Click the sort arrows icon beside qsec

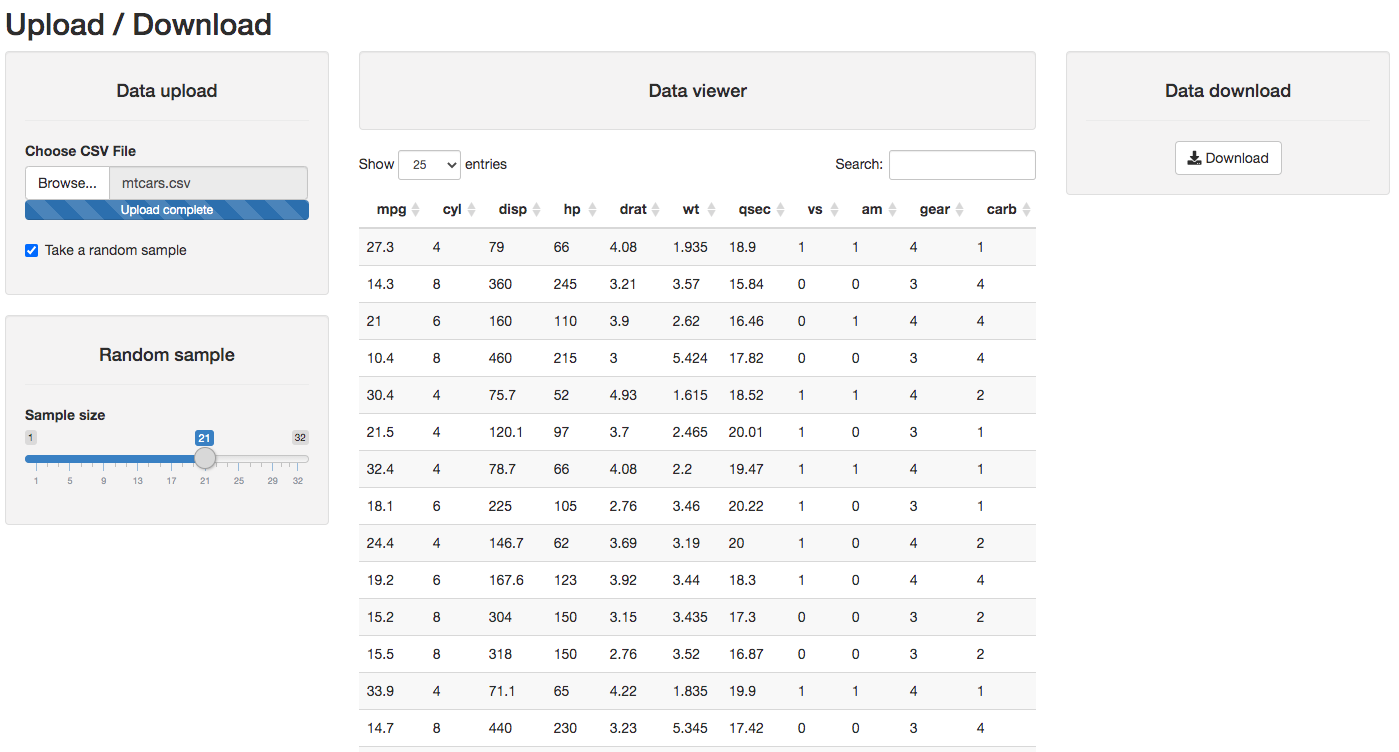(x=781, y=210)
